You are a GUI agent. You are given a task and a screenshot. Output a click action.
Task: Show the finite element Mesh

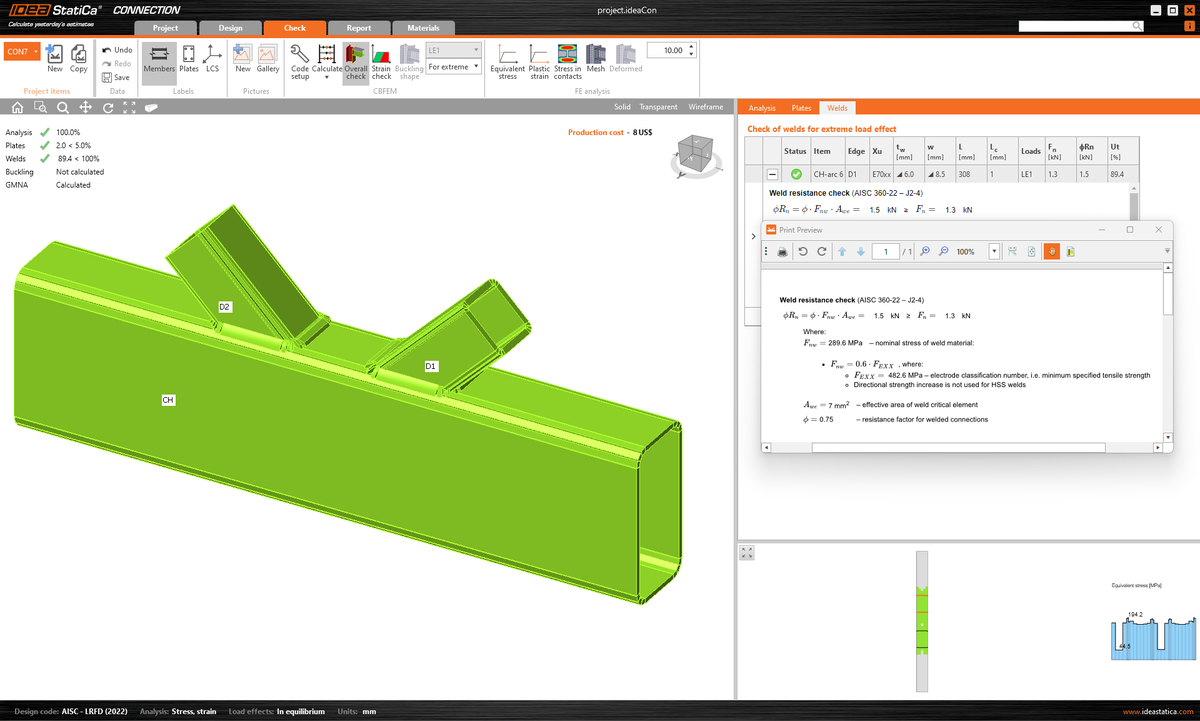tap(595, 60)
